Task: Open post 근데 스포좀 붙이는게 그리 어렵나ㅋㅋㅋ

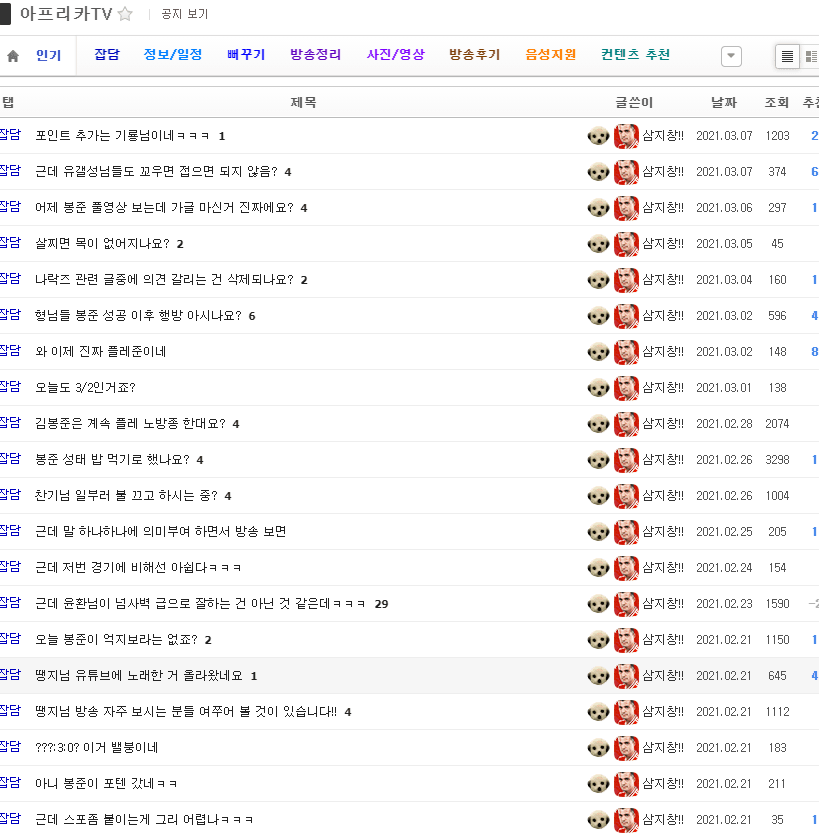Action: pyautogui.click(x=144, y=819)
